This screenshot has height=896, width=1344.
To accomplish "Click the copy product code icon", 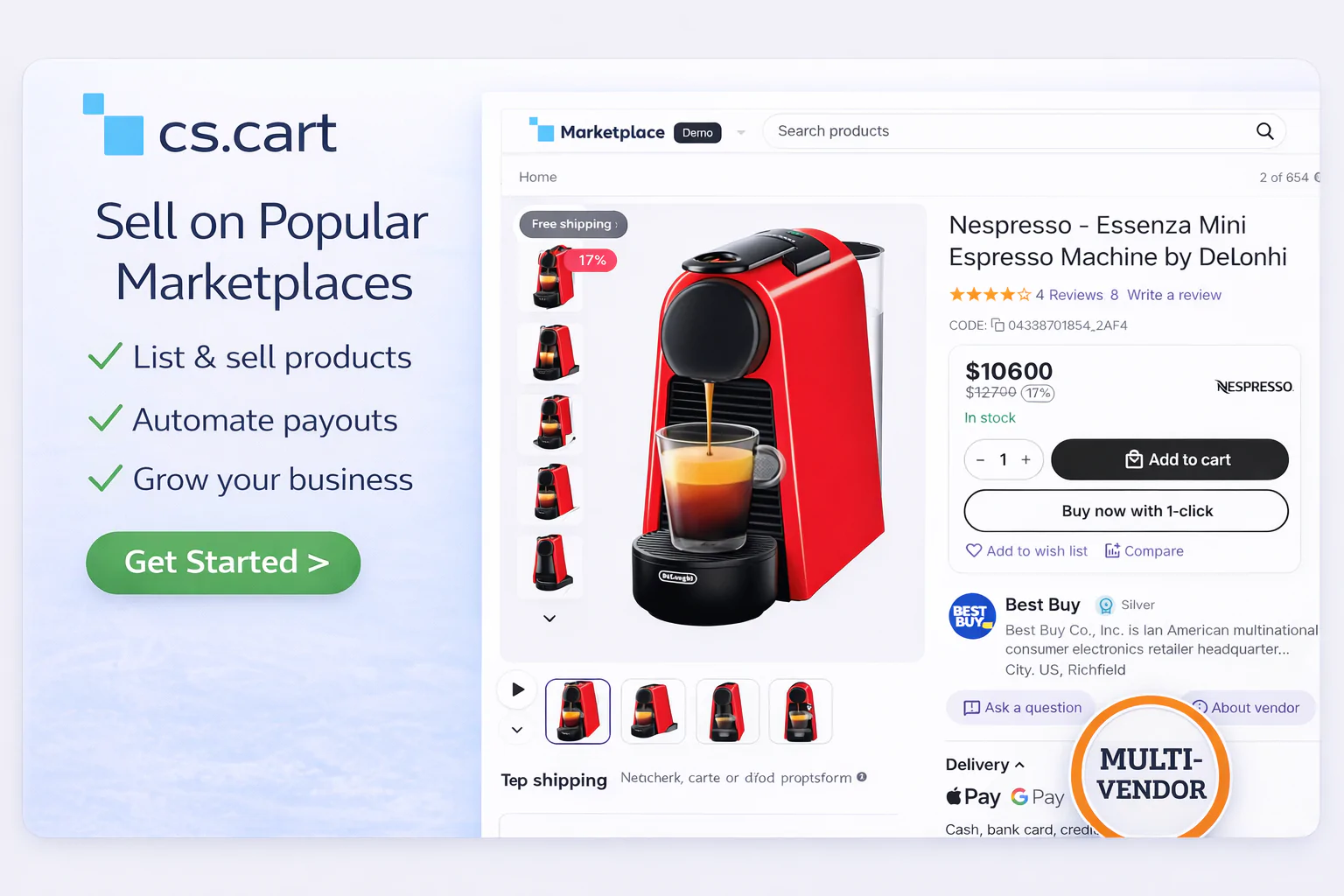I will pyautogui.click(x=997, y=325).
